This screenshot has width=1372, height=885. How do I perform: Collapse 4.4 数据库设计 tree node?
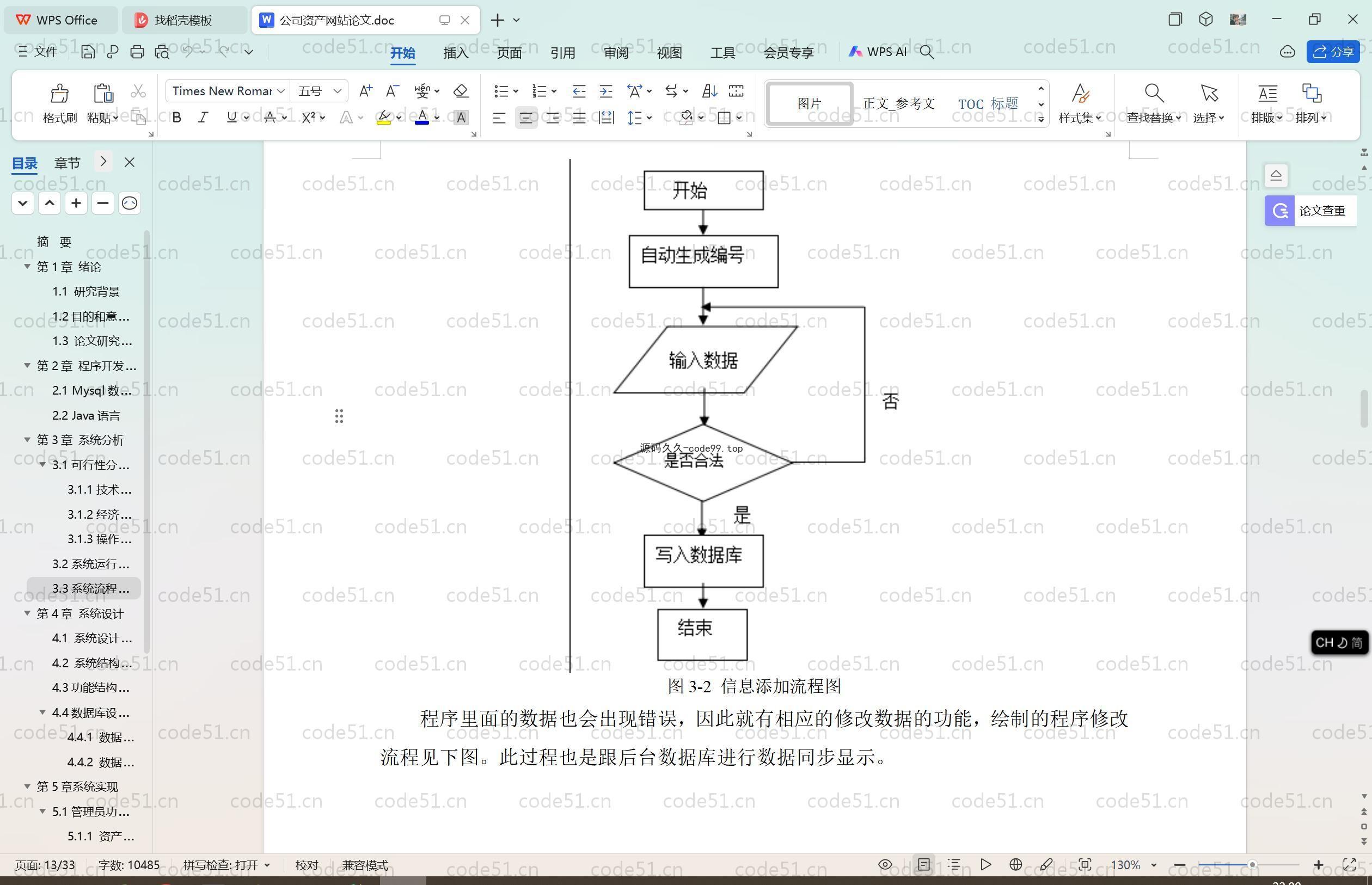42,711
